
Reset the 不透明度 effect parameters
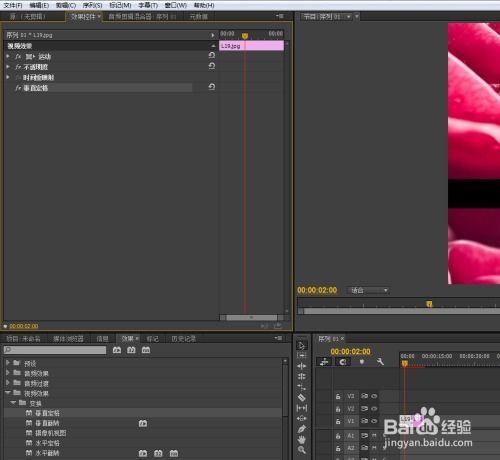pyautogui.click(x=212, y=66)
